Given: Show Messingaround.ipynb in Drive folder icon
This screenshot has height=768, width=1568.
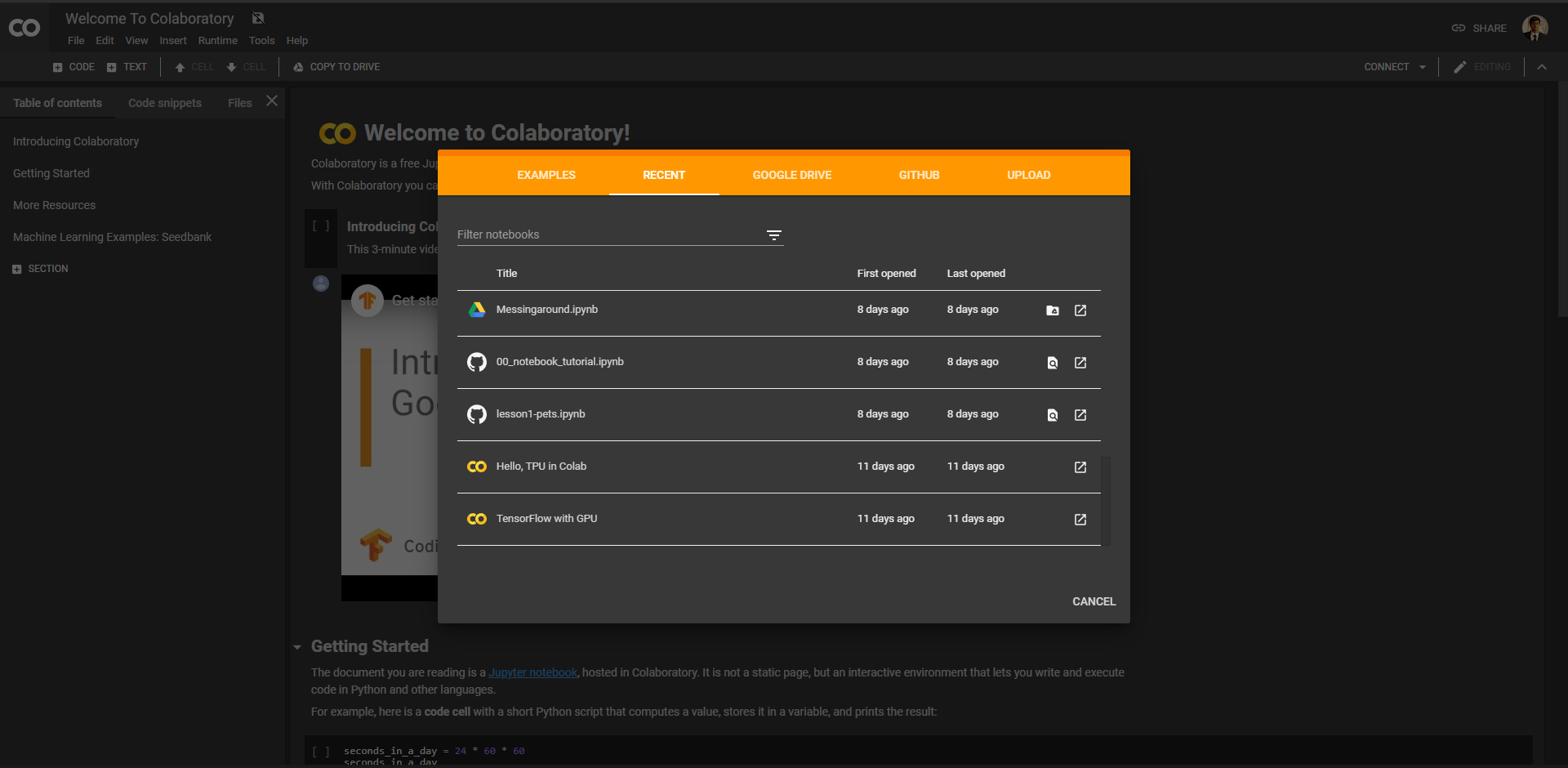Looking at the screenshot, I should click(1053, 310).
